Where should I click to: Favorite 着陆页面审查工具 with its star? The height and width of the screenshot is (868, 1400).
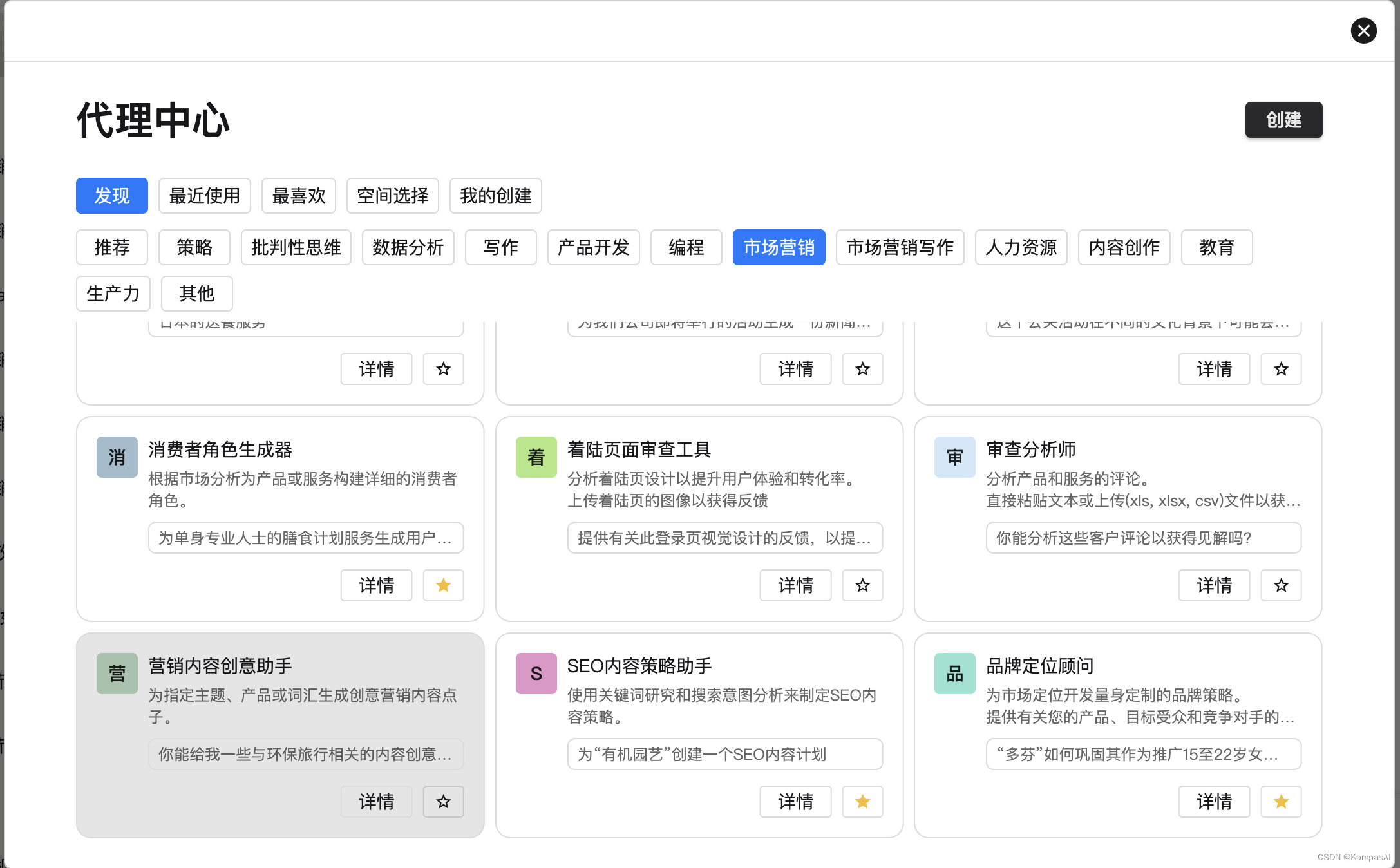pyautogui.click(x=862, y=585)
